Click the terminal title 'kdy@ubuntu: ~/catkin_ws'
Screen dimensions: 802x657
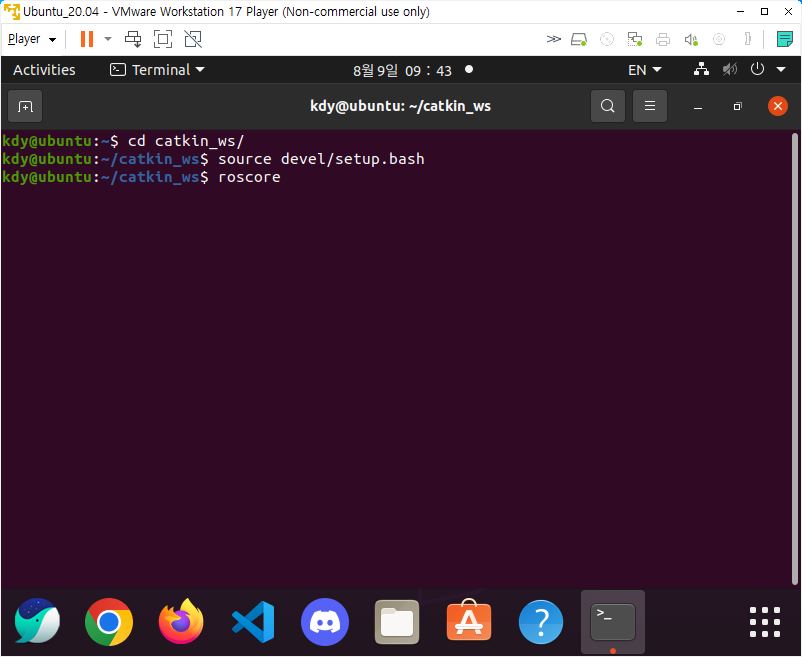click(x=400, y=106)
